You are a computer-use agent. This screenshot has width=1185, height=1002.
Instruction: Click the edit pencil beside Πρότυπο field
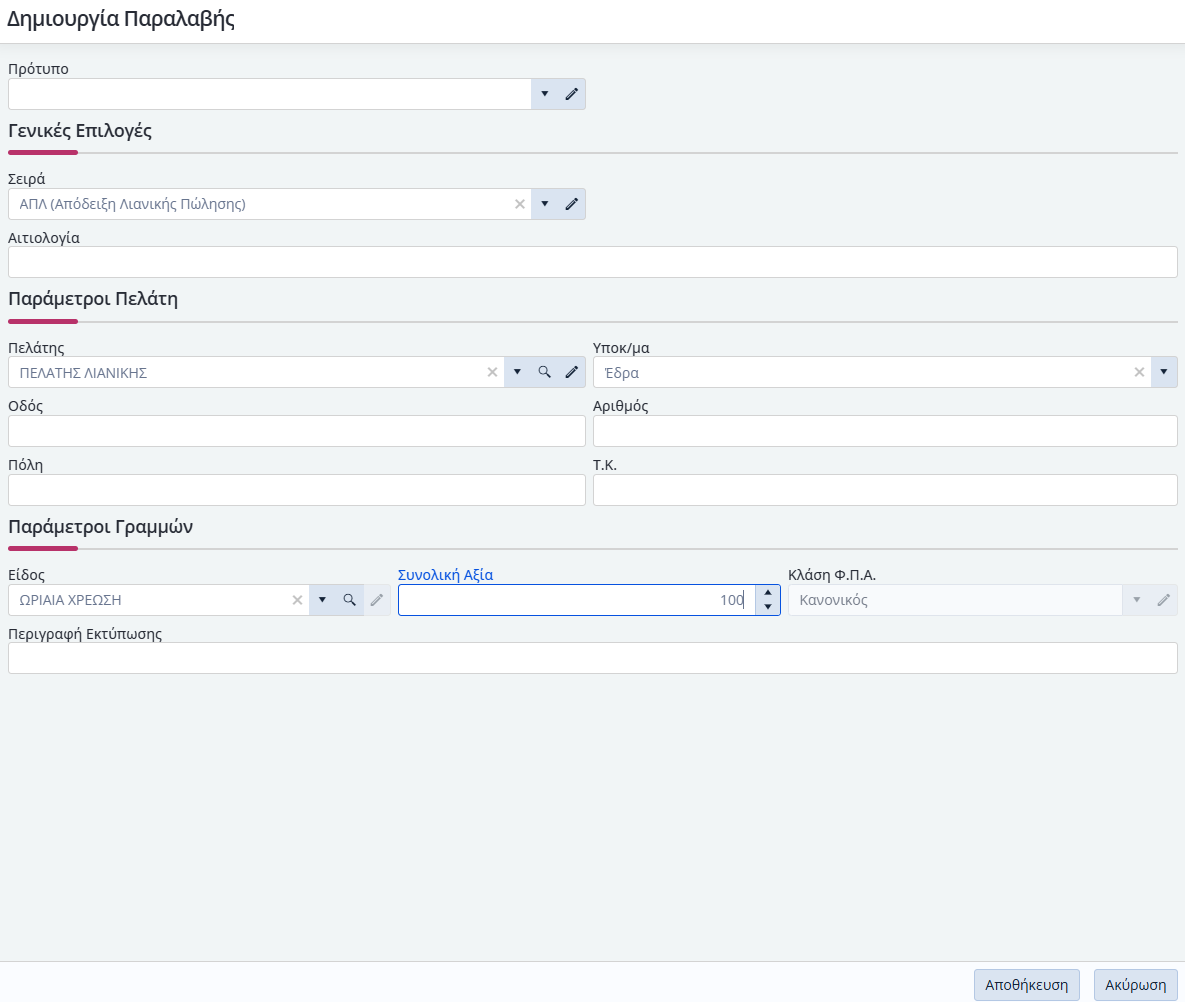571,94
